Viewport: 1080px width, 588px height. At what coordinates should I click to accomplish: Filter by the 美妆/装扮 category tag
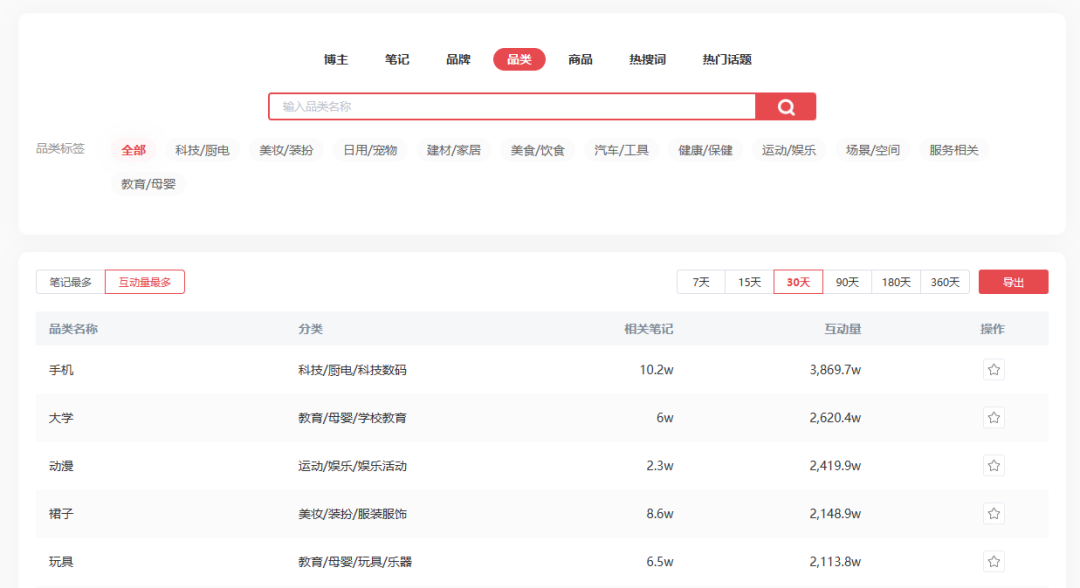tap(286, 149)
